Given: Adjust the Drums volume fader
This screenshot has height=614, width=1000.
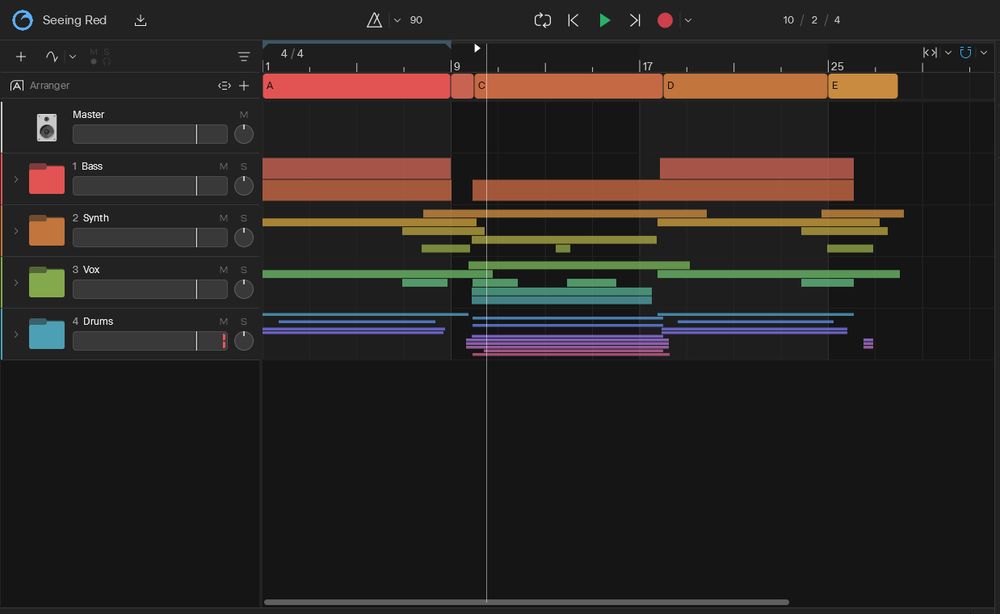Looking at the screenshot, I should pyautogui.click(x=150, y=340).
